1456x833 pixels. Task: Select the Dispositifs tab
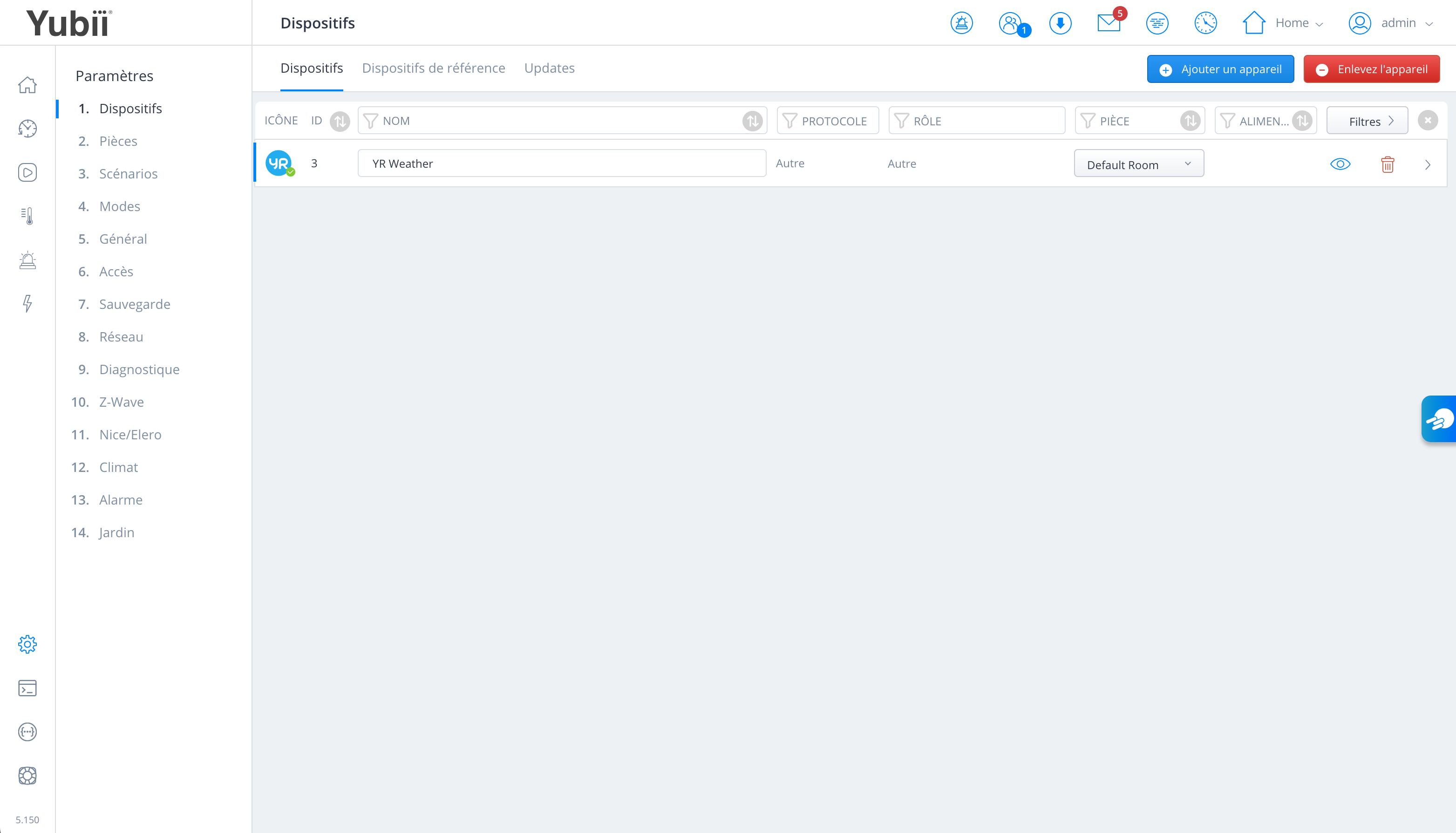312,68
